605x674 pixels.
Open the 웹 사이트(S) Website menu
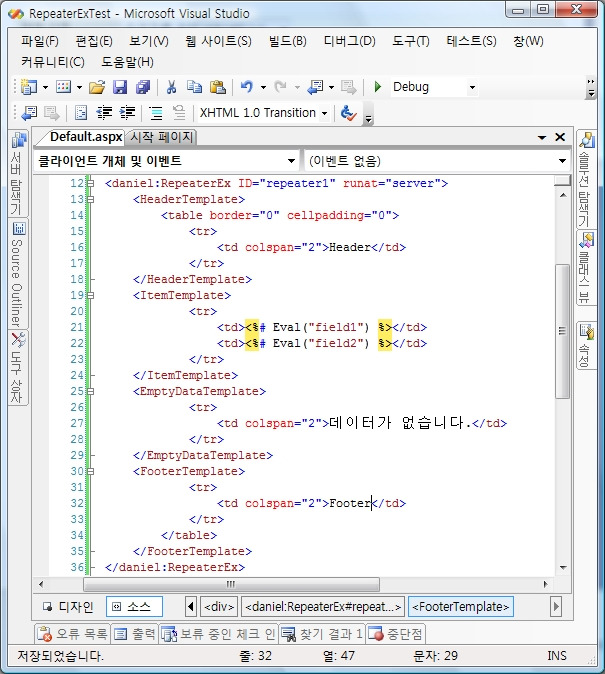(x=218, y=41)
